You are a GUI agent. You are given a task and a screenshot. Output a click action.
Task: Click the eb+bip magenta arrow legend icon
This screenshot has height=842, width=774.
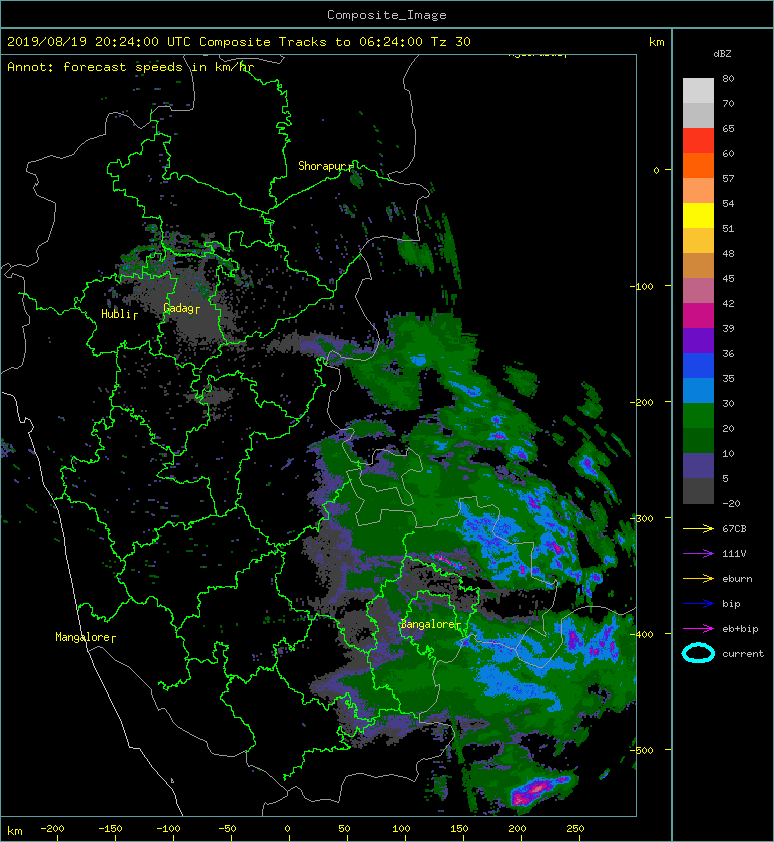[698, 628]
